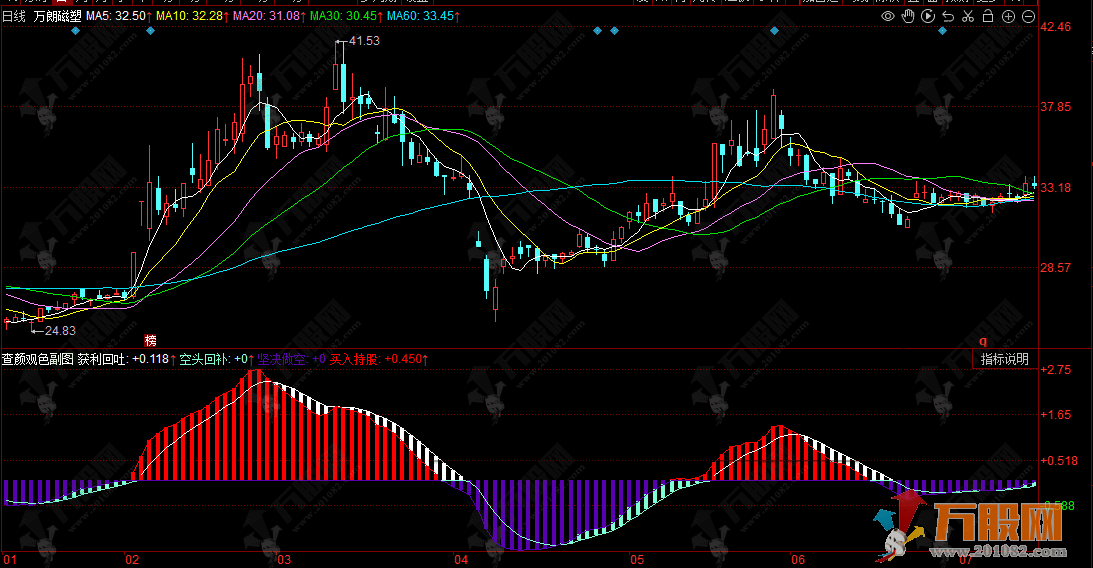
Task: Click the 坚决做空: +0 value
Action: coord(291,359)
